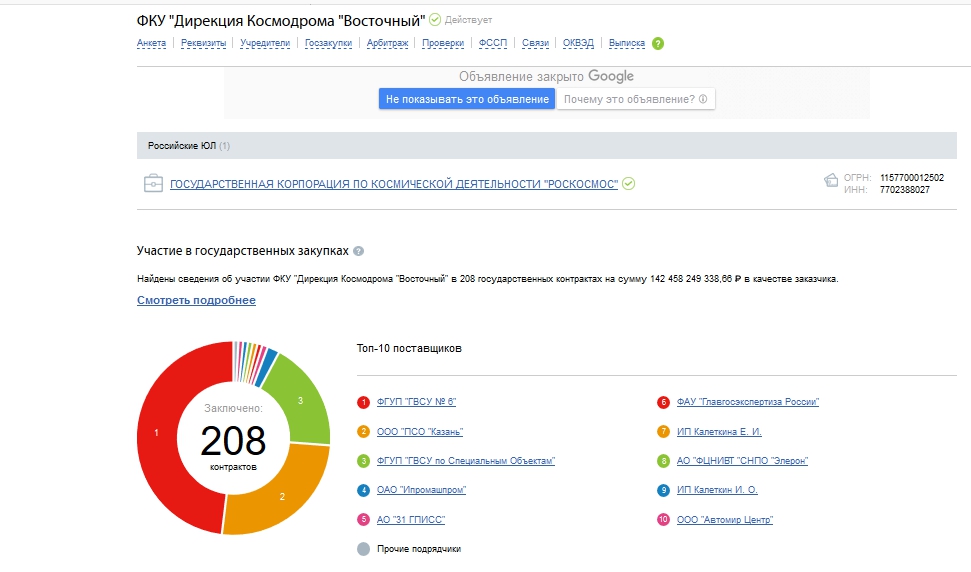Click the red number 1 legend badge
Viewport: 971px width, 572px height.
click(x=364, y=402)
